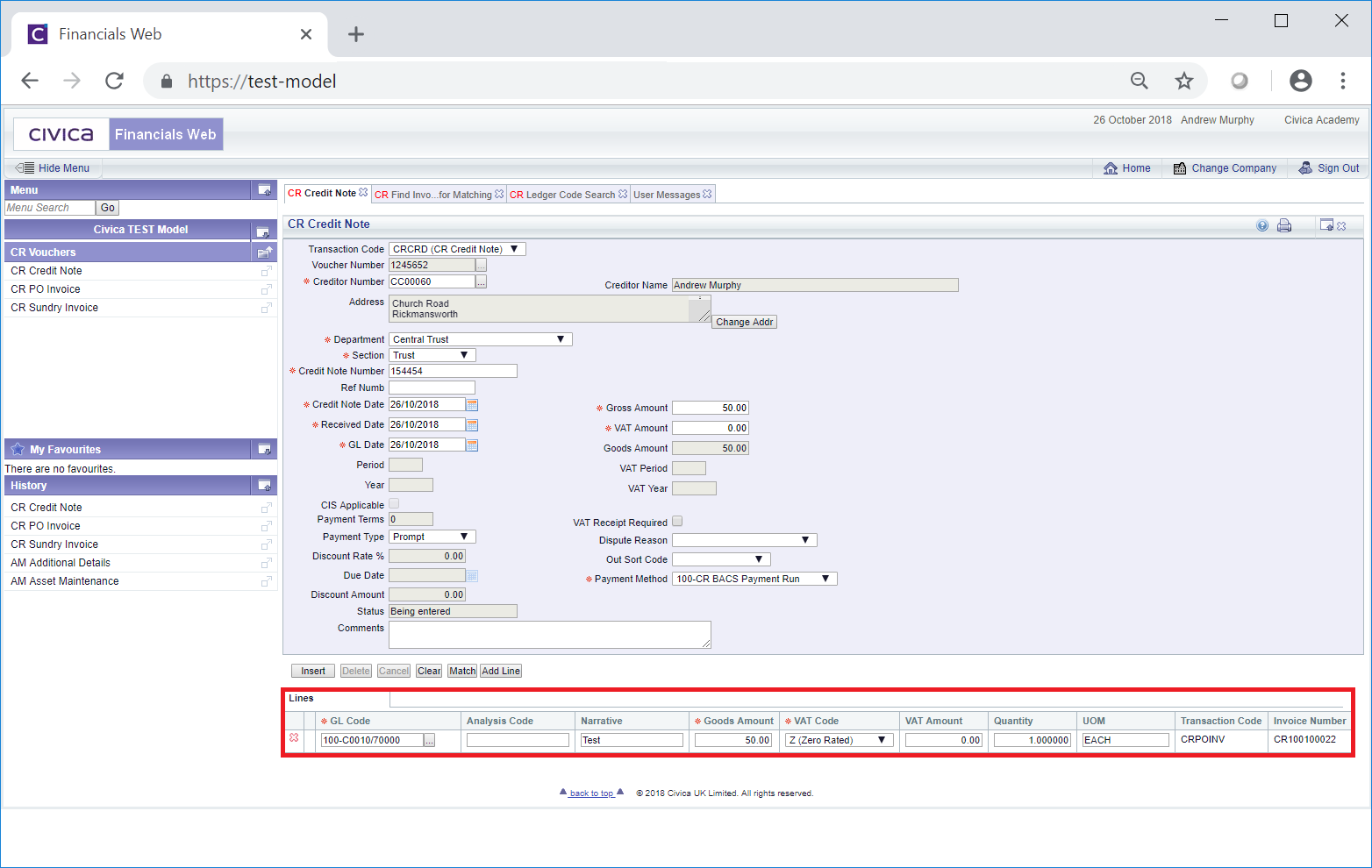Click the Civica TEST Model panel icon
Image resolution: width=1372 pixels, height=868 pixels.
click(262, 231)
